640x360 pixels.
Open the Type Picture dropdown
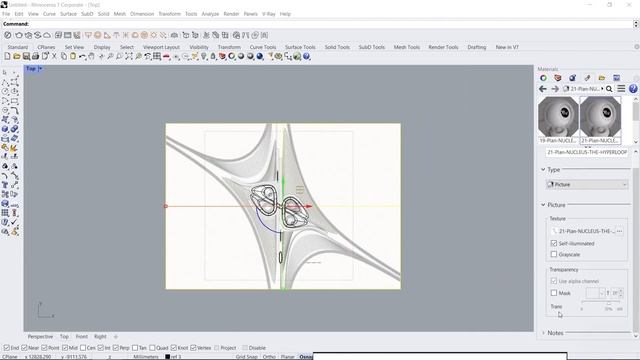point(587,184)
